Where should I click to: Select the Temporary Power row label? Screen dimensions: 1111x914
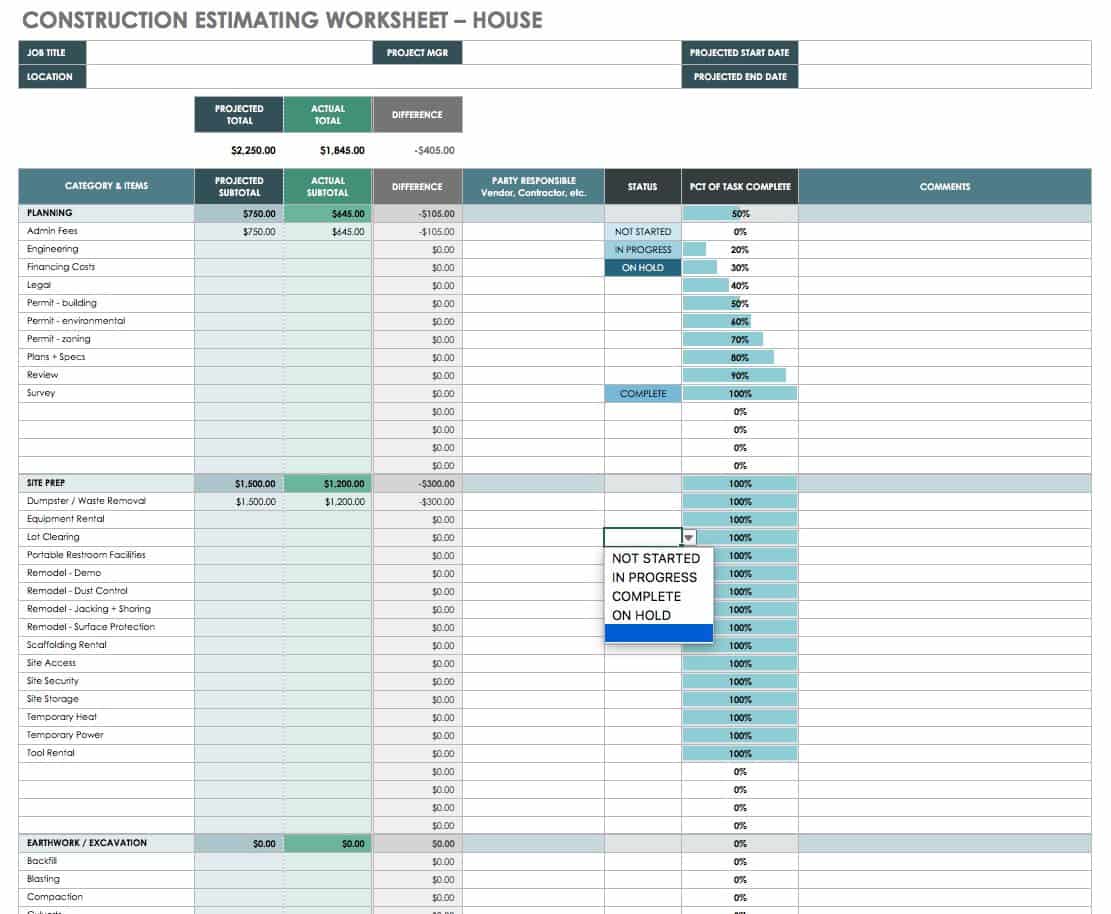coord(64,735)
